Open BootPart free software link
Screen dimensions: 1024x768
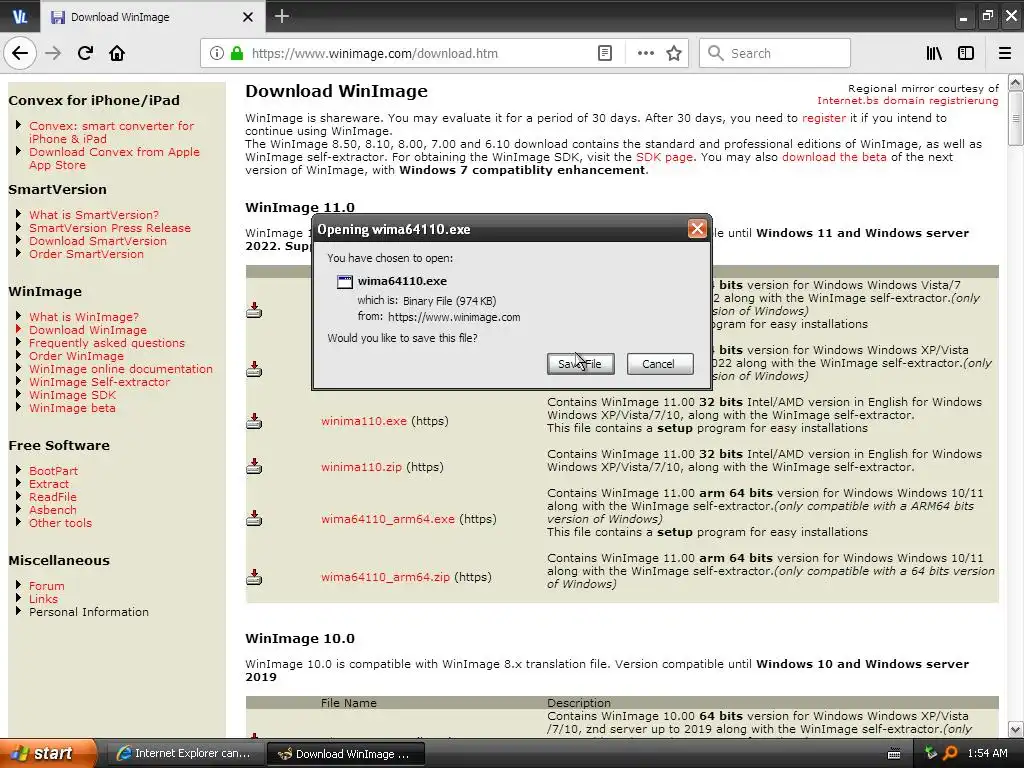pyautogui.click(x=53, y=471)
